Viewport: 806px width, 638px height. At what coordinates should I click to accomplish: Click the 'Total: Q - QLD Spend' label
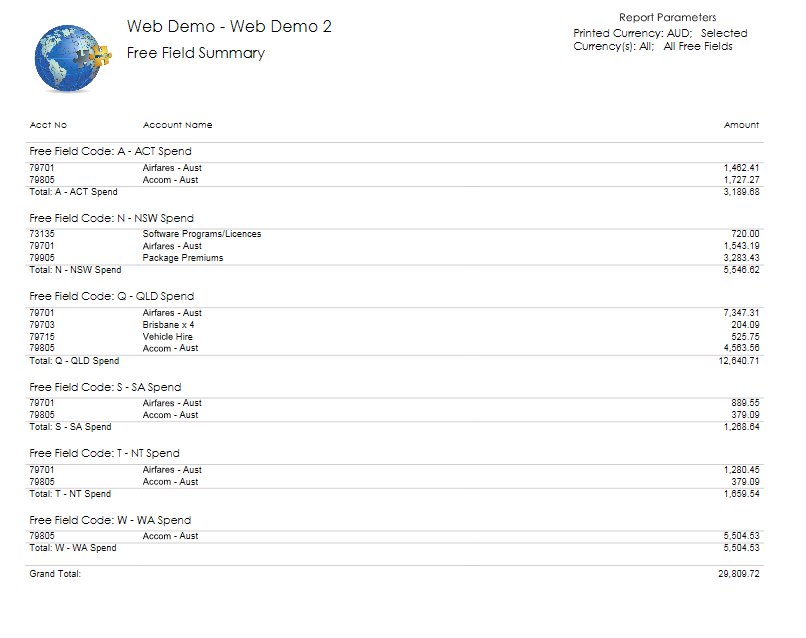[74, 361]
